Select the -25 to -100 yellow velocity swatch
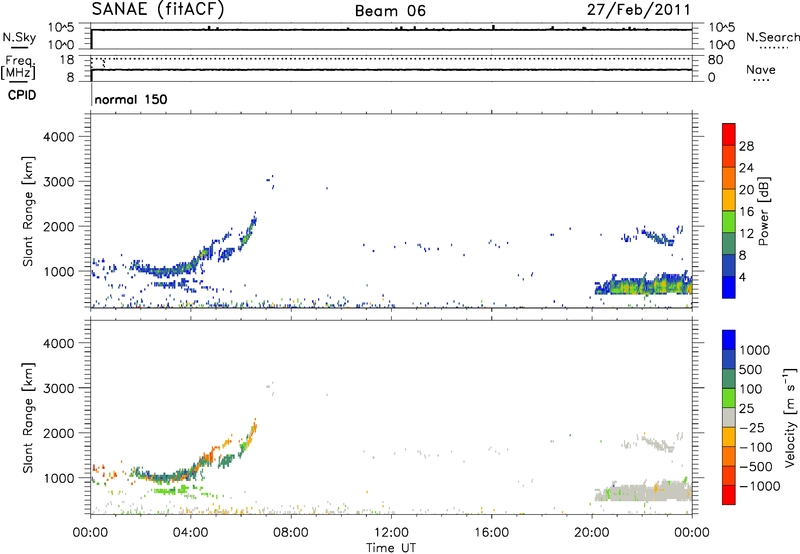Viewport: 800px width, 554px height. click(x=729, y=437)
